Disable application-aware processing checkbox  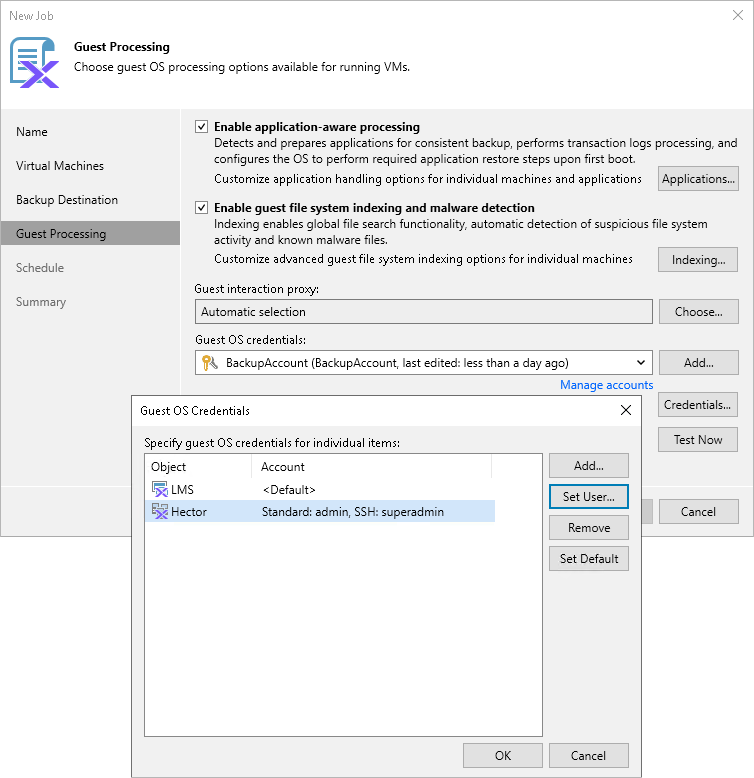coord(201,127)
